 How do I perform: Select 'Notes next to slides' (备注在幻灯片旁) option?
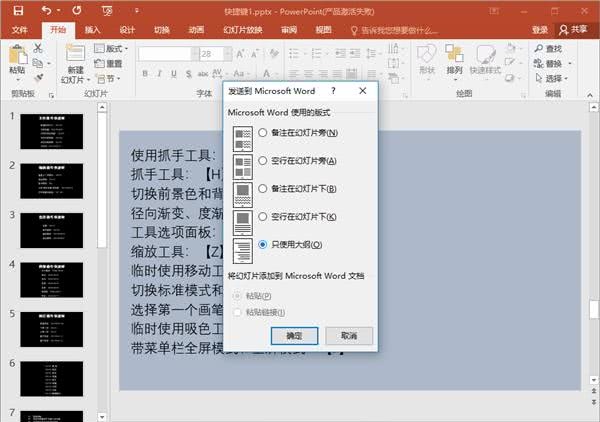[x=263, y=133]
